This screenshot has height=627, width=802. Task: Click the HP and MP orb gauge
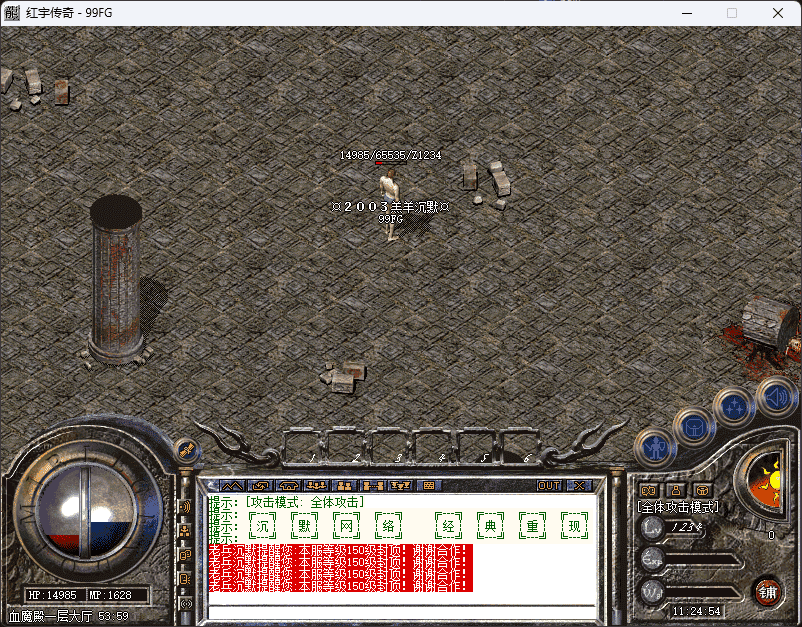(x=85, y=512)
